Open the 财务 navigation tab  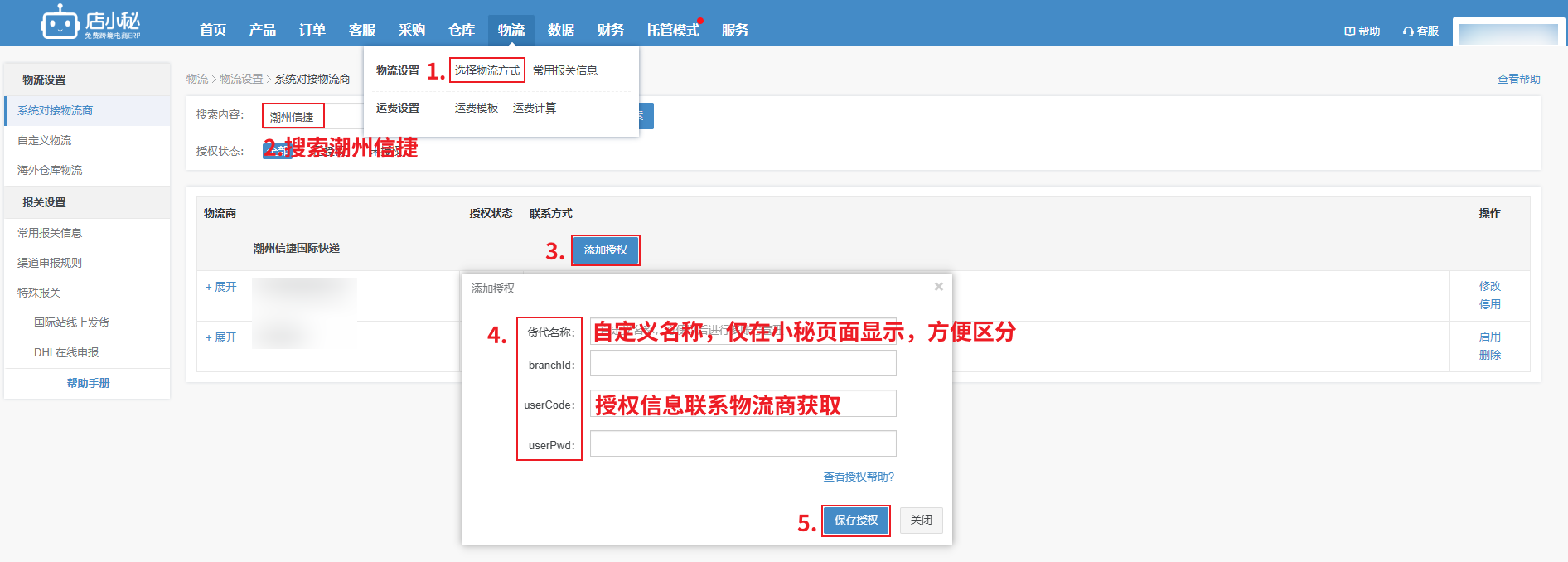click(x=611, y=30)
